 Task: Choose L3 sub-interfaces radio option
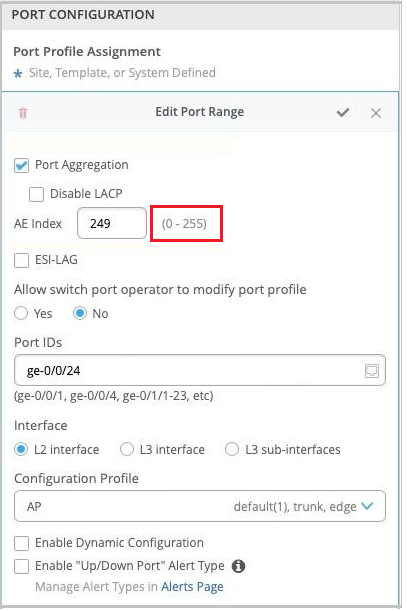[232, 449]
